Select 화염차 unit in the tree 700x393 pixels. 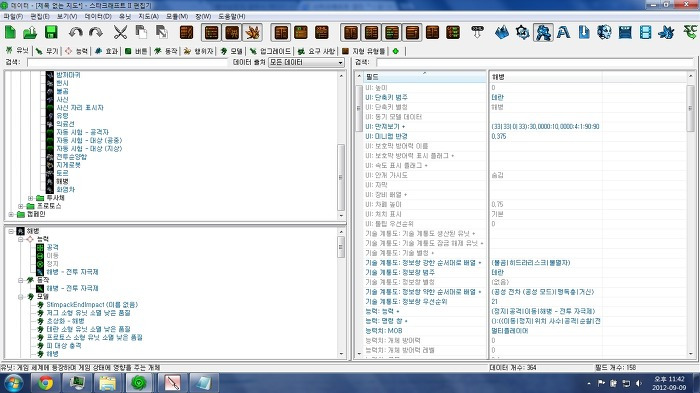(66, 190)
